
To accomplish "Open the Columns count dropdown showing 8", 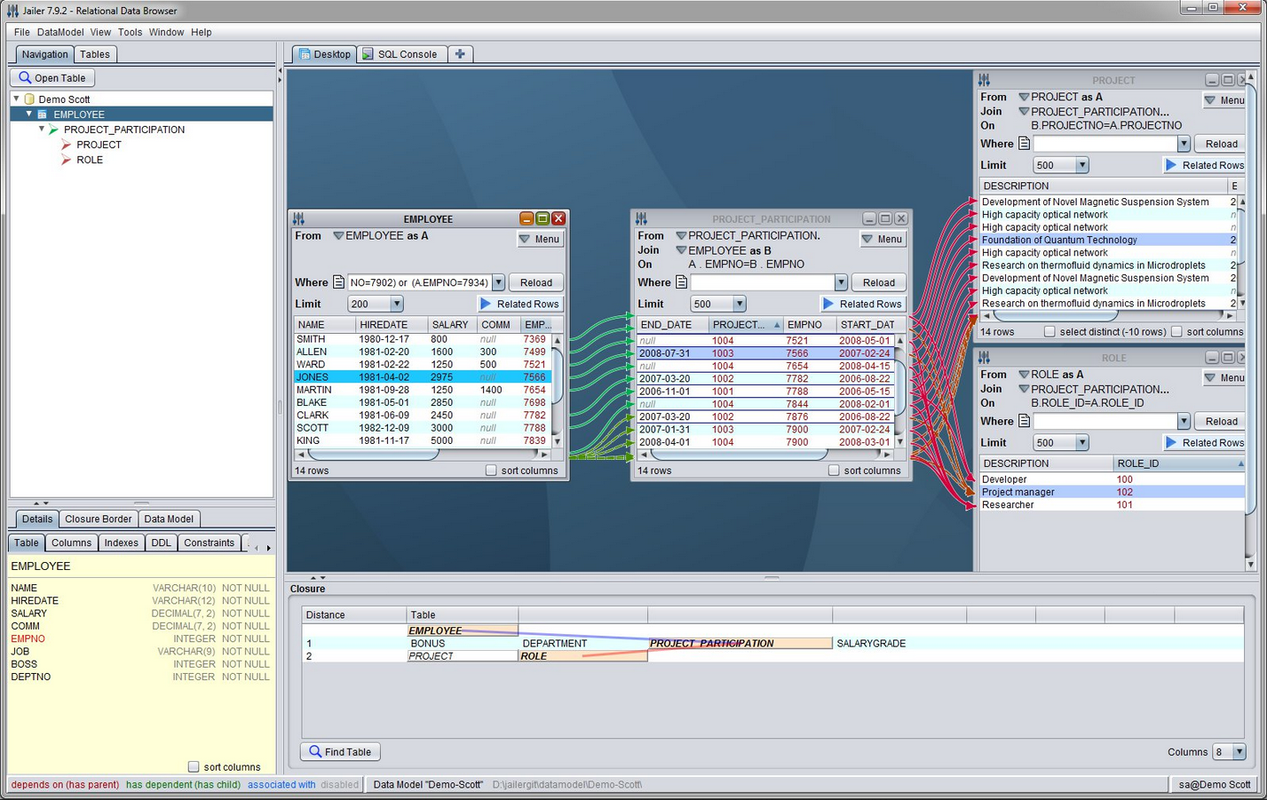I will pyautogui.click(x=1229, y=752).
